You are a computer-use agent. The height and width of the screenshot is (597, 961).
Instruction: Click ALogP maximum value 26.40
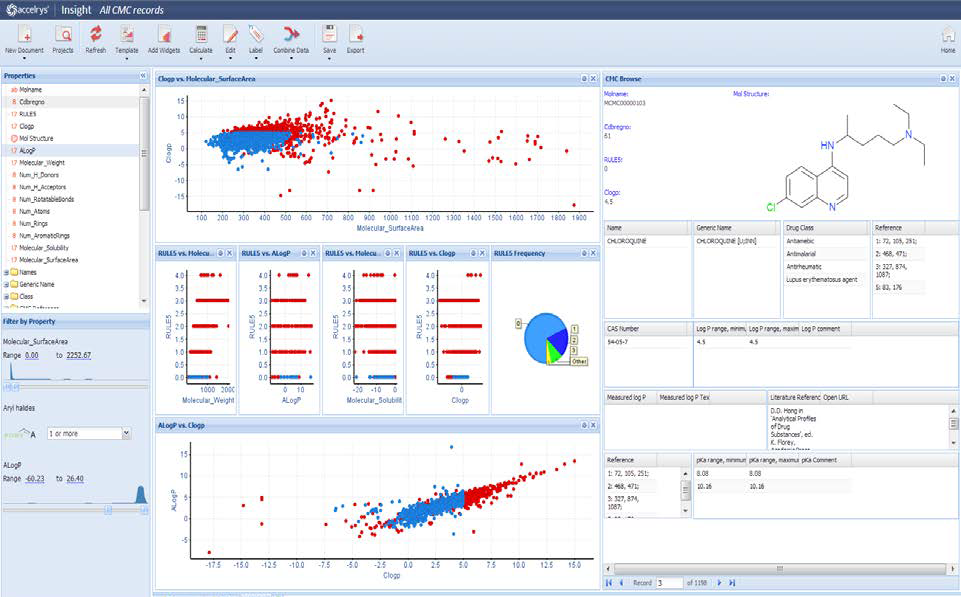pos(75,479)
